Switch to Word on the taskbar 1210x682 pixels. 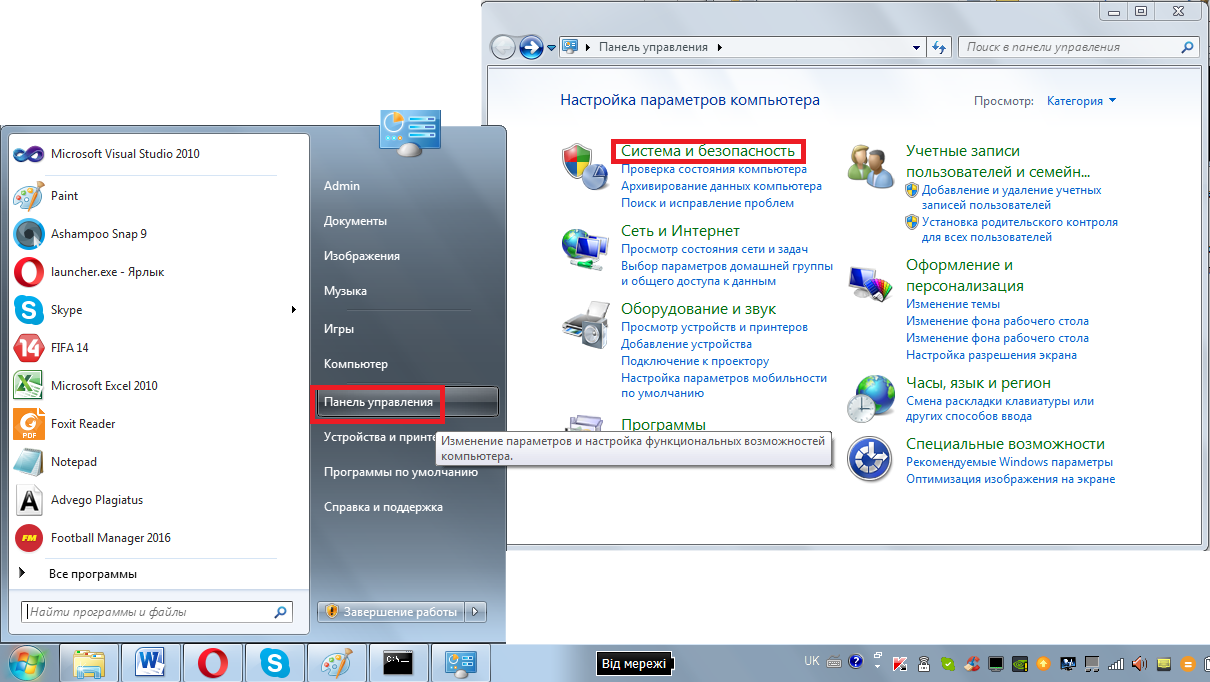pos(152,663)
